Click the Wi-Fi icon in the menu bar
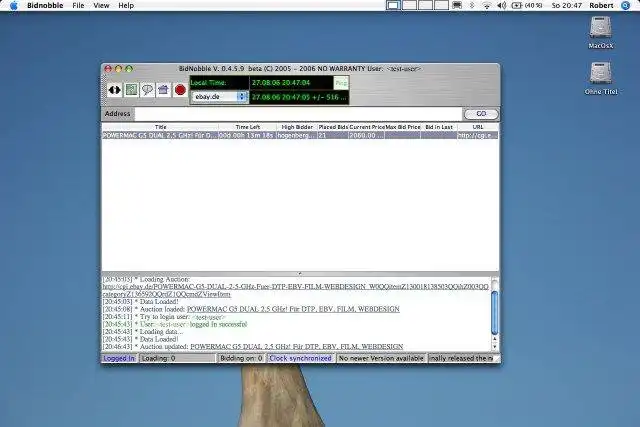The height and width of the screenshot is (427, 640). point(486,5)
